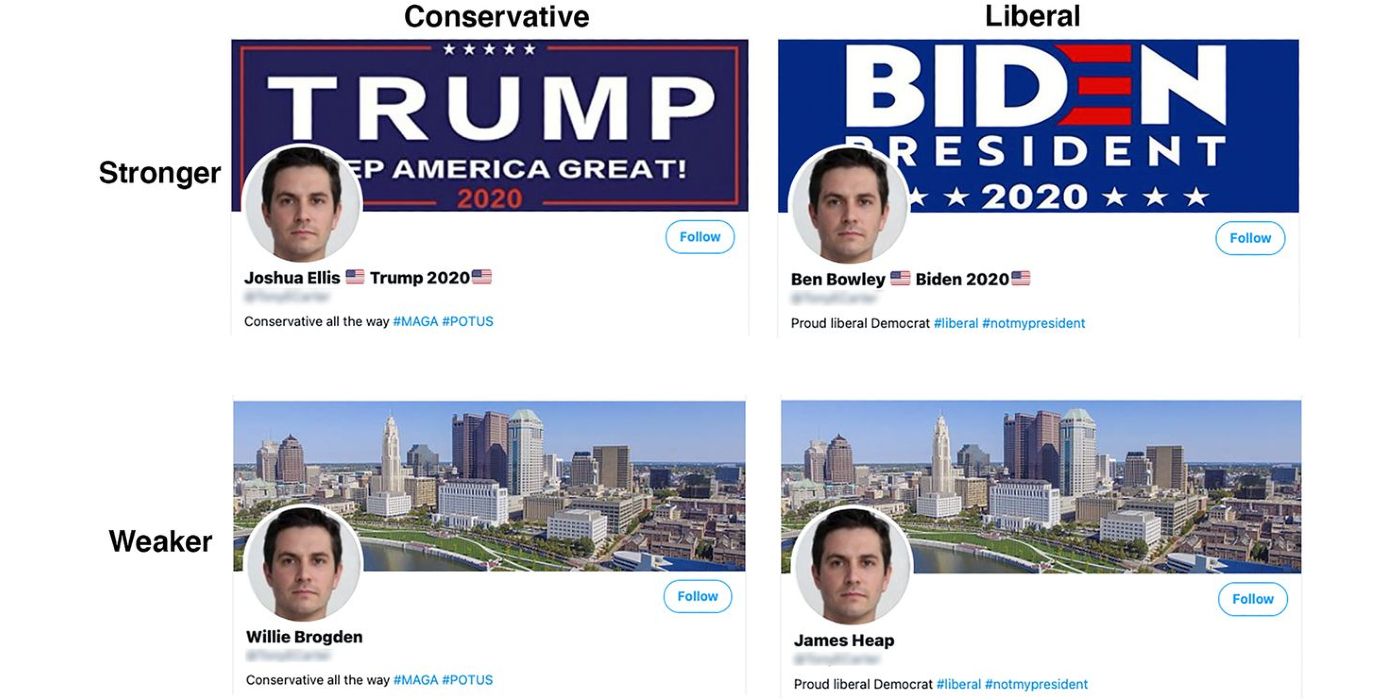Viewport: 1400px width, 700px height.
Task: Open the #MAGA hashtag in Willie Brogden bio
Action: (415, 680)
